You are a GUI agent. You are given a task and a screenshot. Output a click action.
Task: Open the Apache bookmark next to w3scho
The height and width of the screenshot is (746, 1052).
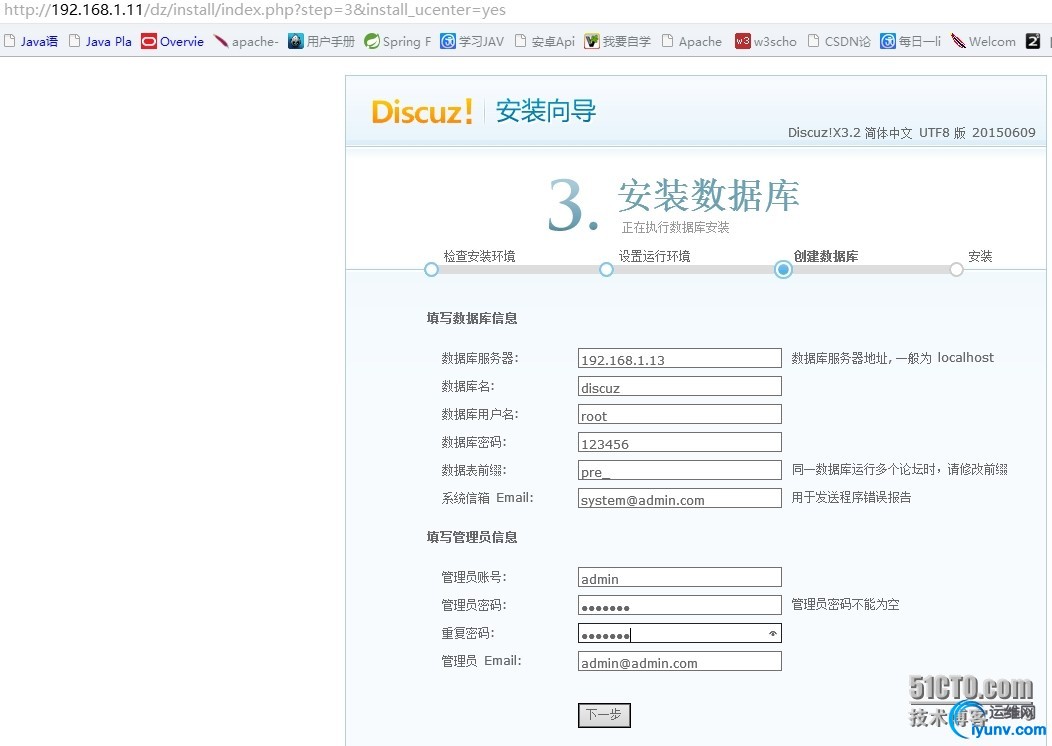692,42
